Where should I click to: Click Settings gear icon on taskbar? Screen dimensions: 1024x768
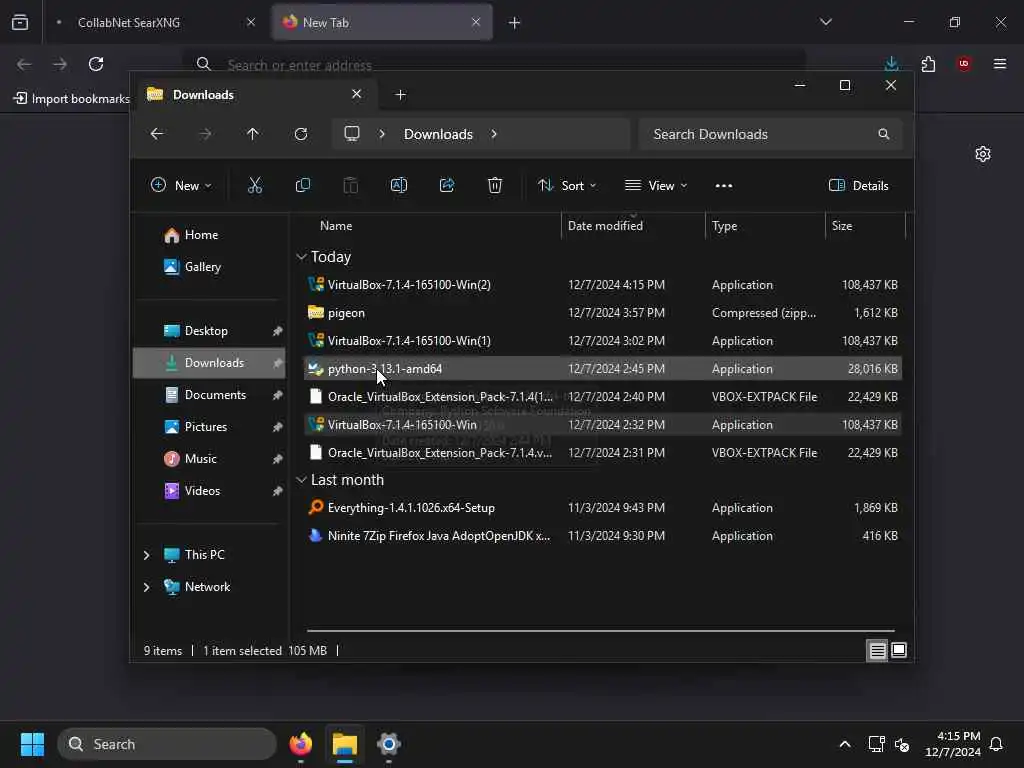[389, 744]
